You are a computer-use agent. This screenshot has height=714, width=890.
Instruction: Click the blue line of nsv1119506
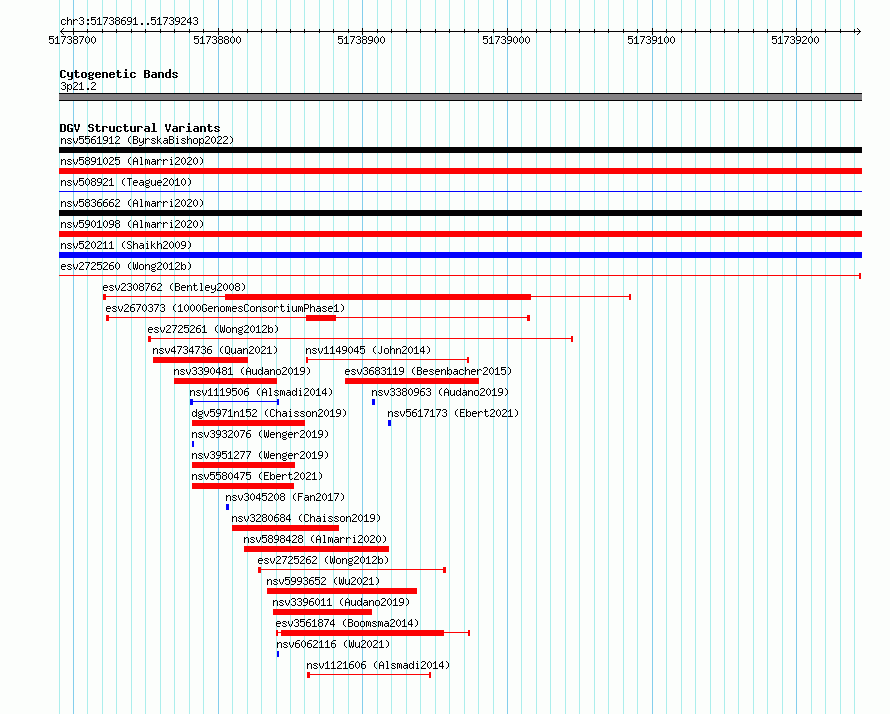tap(234, 402)
